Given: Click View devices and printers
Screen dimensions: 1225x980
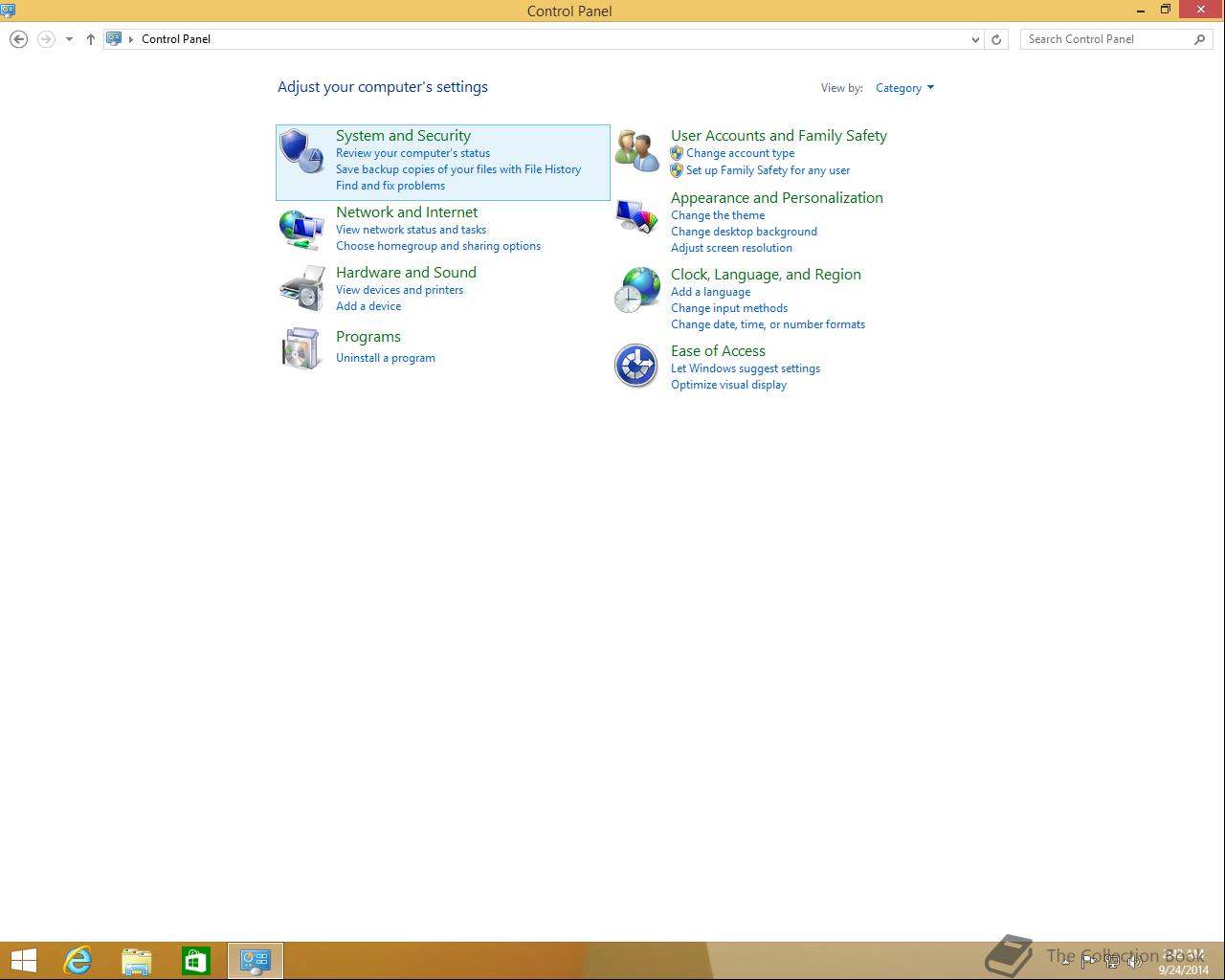Looking at the screenshot, I should tap(399, 290).
